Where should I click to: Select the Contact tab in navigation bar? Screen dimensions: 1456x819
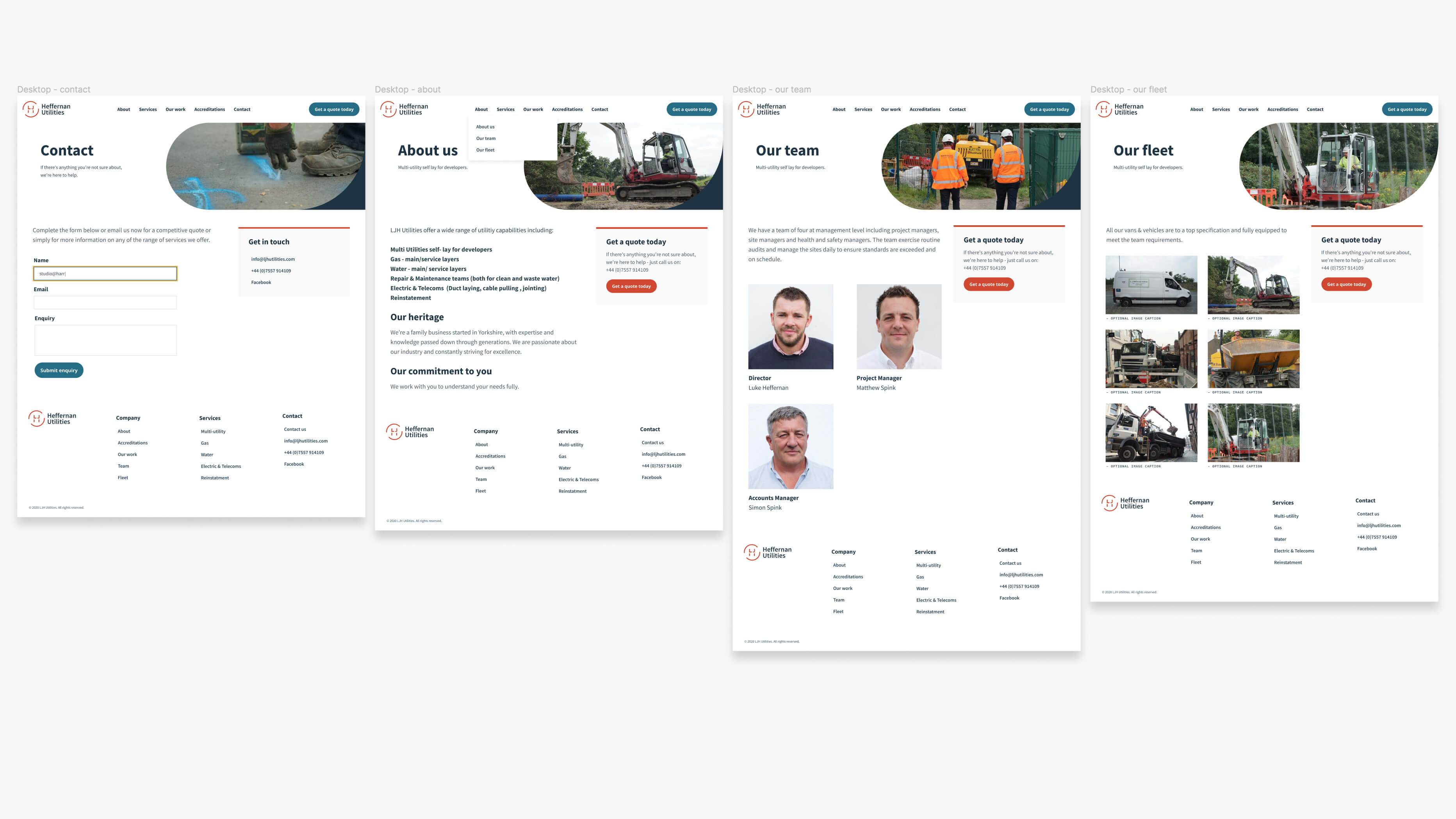[242, 109]
